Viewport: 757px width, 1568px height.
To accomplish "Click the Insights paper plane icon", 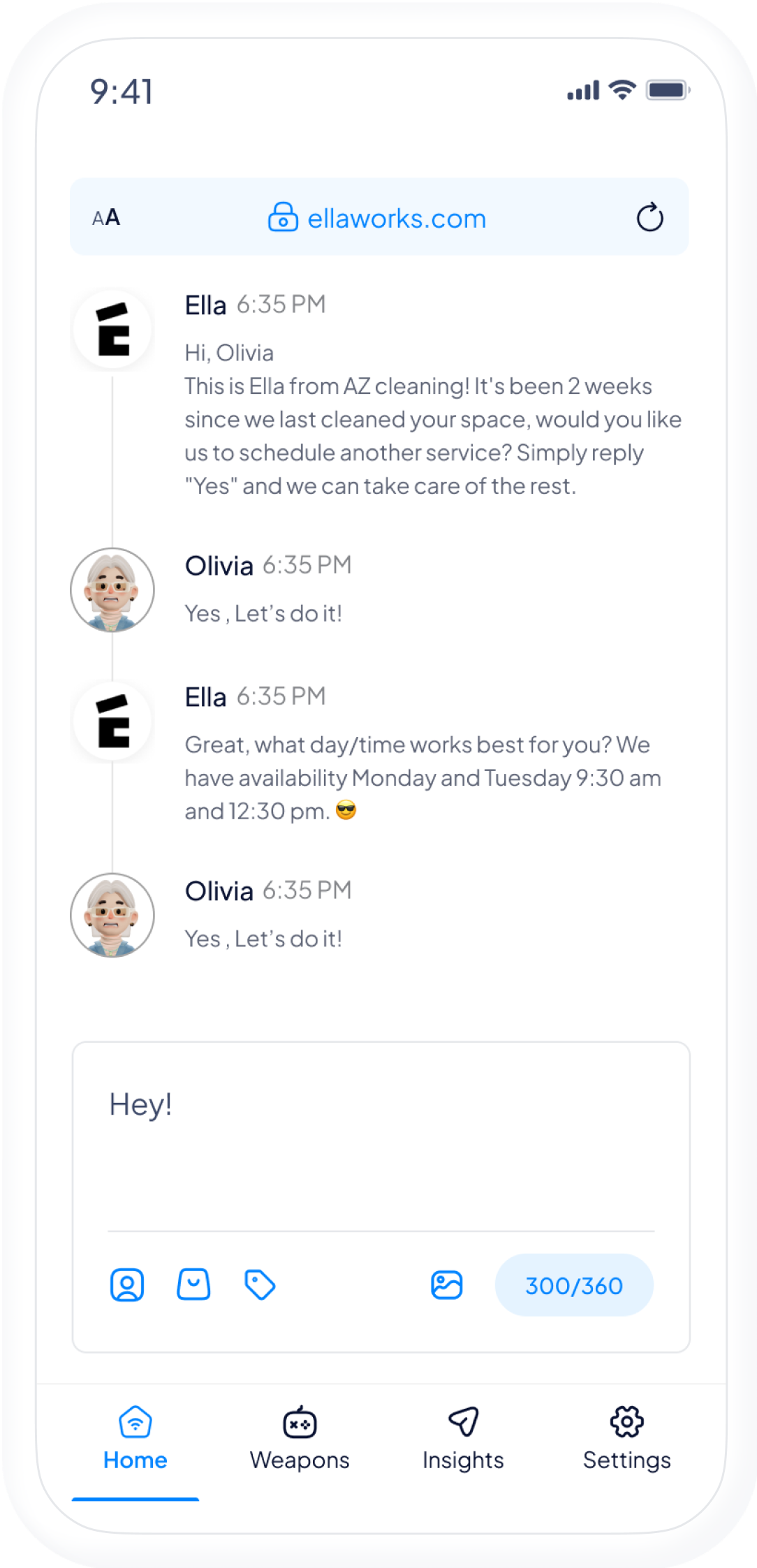I will (x=463, y=1422).
